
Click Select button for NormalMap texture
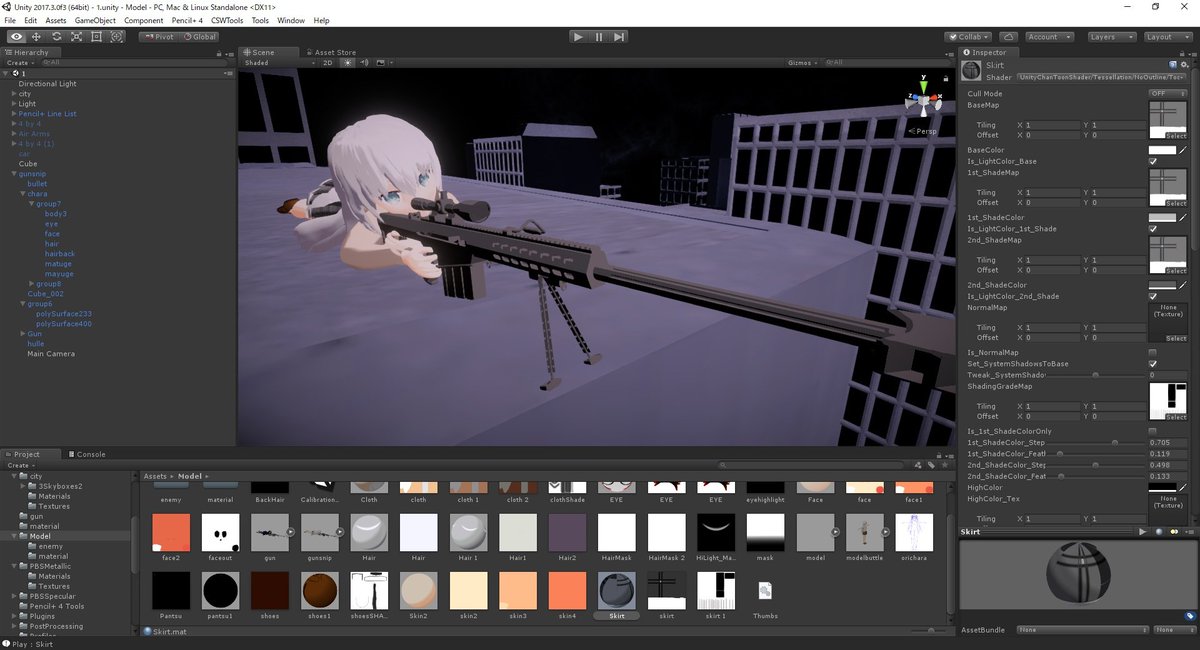1175,338
